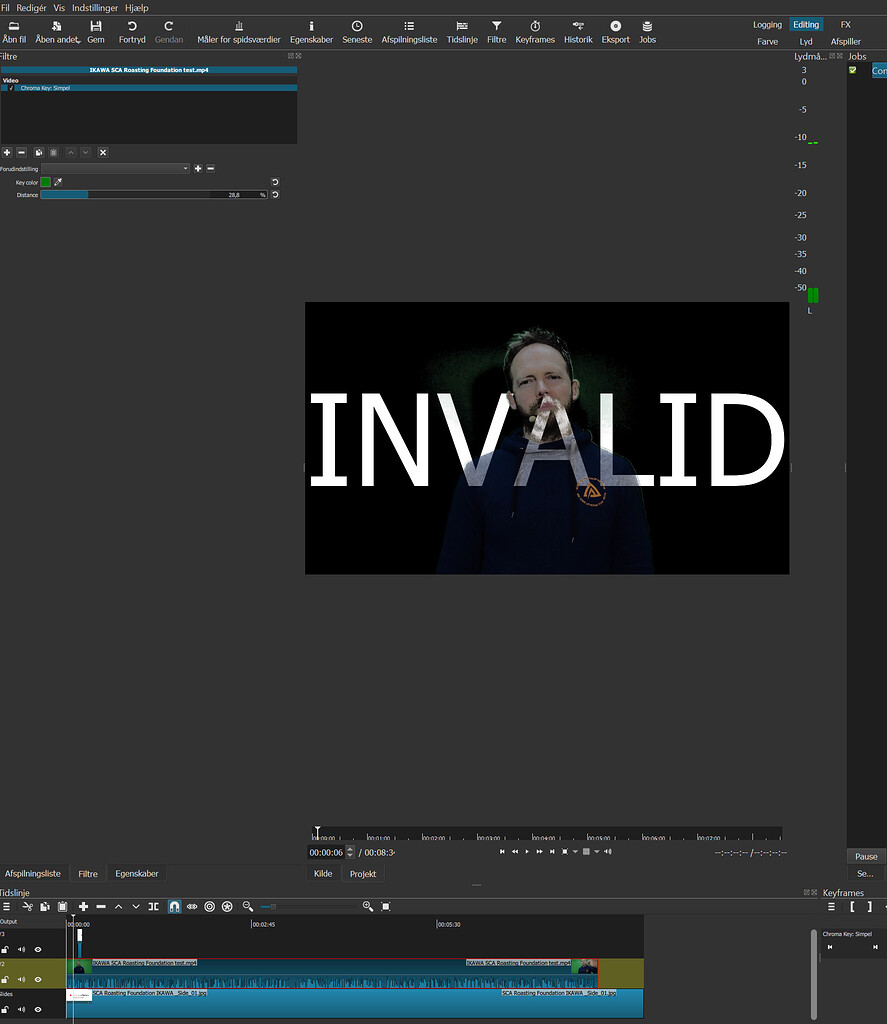Switch to the FX layout
The width and height of the screenshot is (887, 1024).
[845, 23]
